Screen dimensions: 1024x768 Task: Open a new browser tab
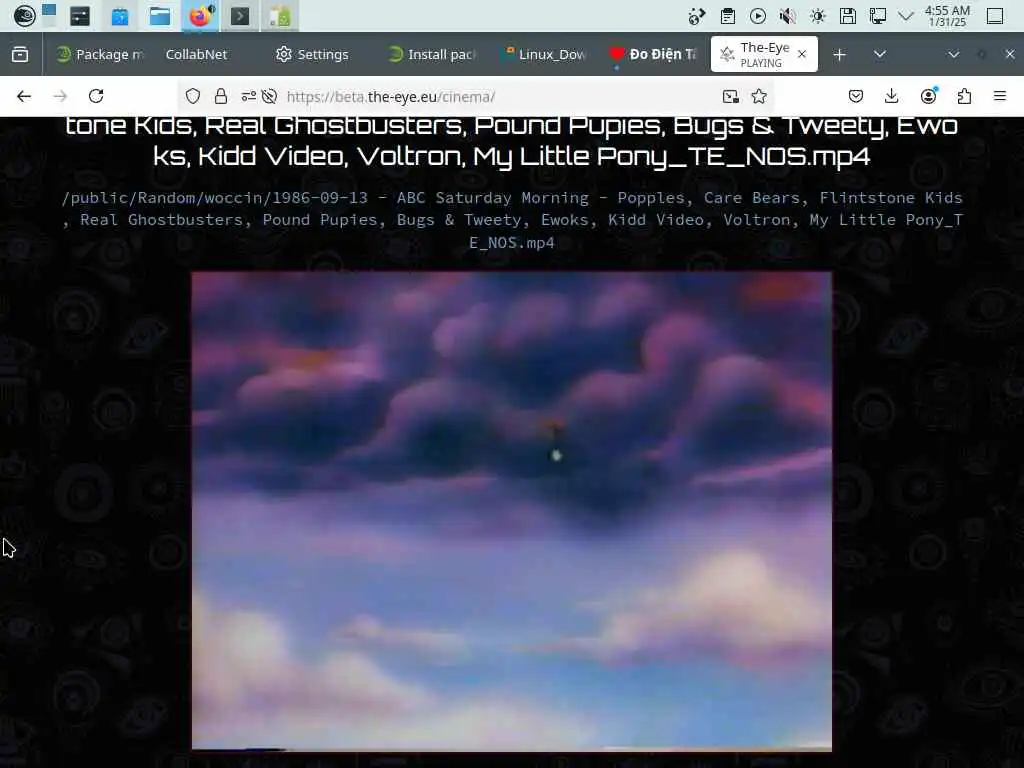[840, 54]
